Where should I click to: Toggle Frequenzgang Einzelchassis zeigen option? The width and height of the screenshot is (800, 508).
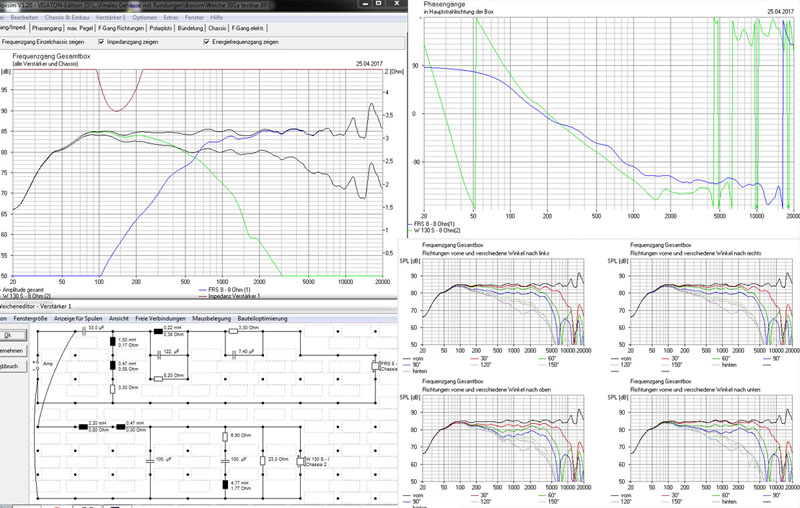(x=40, y=43)
